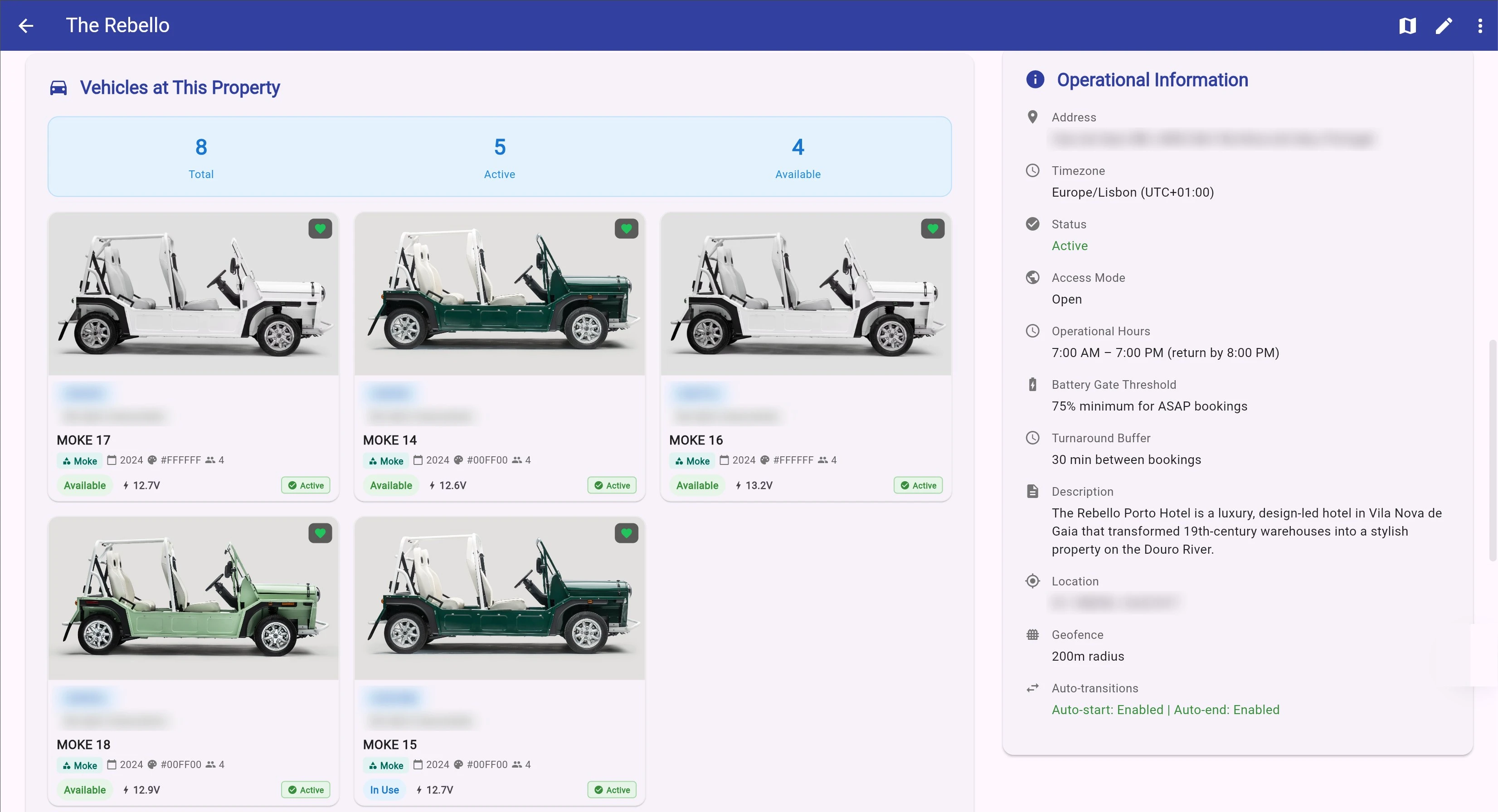The height and width of the screenshot is (812, 1498).
Task: Click the Access Mode globe icon
Action: click(x=1033, y=277)
